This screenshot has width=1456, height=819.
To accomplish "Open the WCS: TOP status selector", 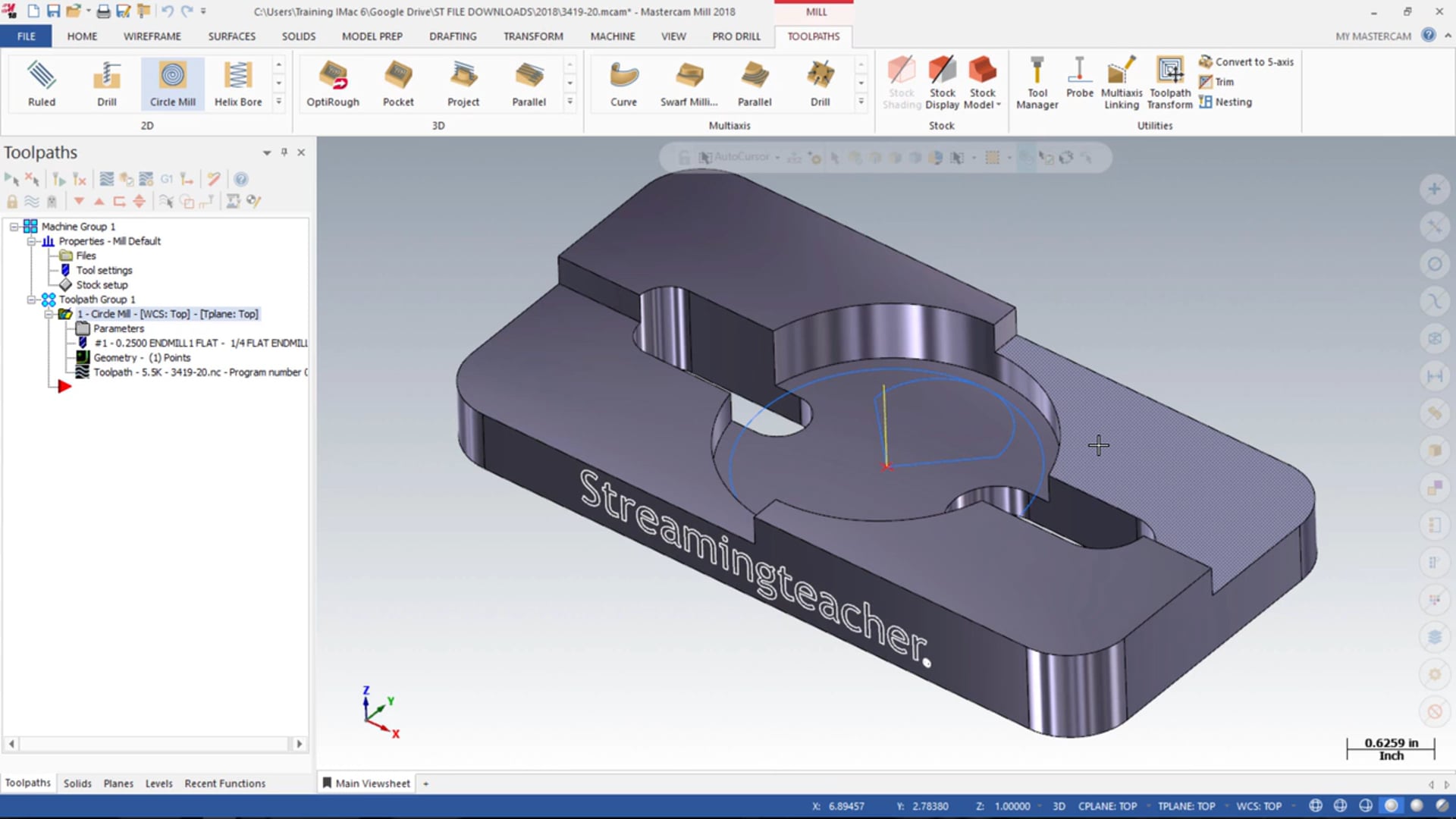I will click(x=1259, y=806).
